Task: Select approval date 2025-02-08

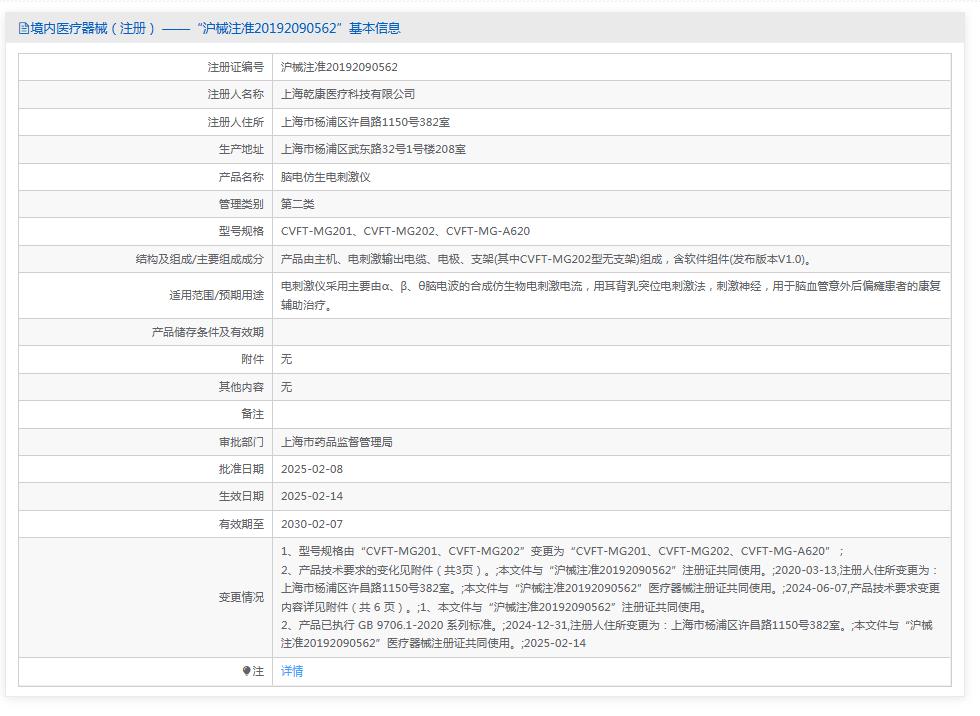Action: point(312,469)
